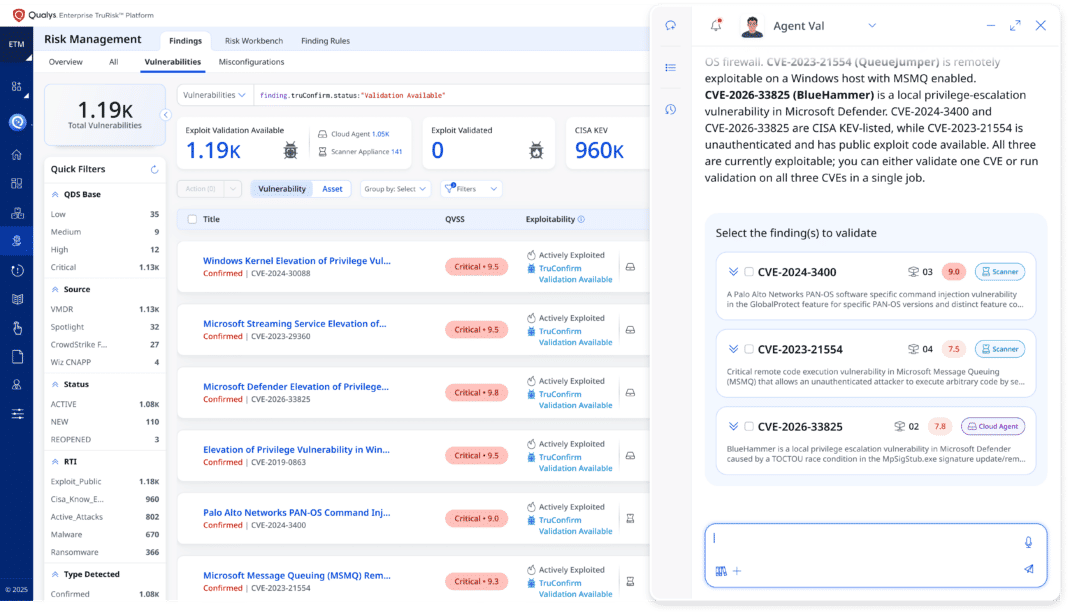Click the pointing-hand icon in left navigation

click(17, 328)
